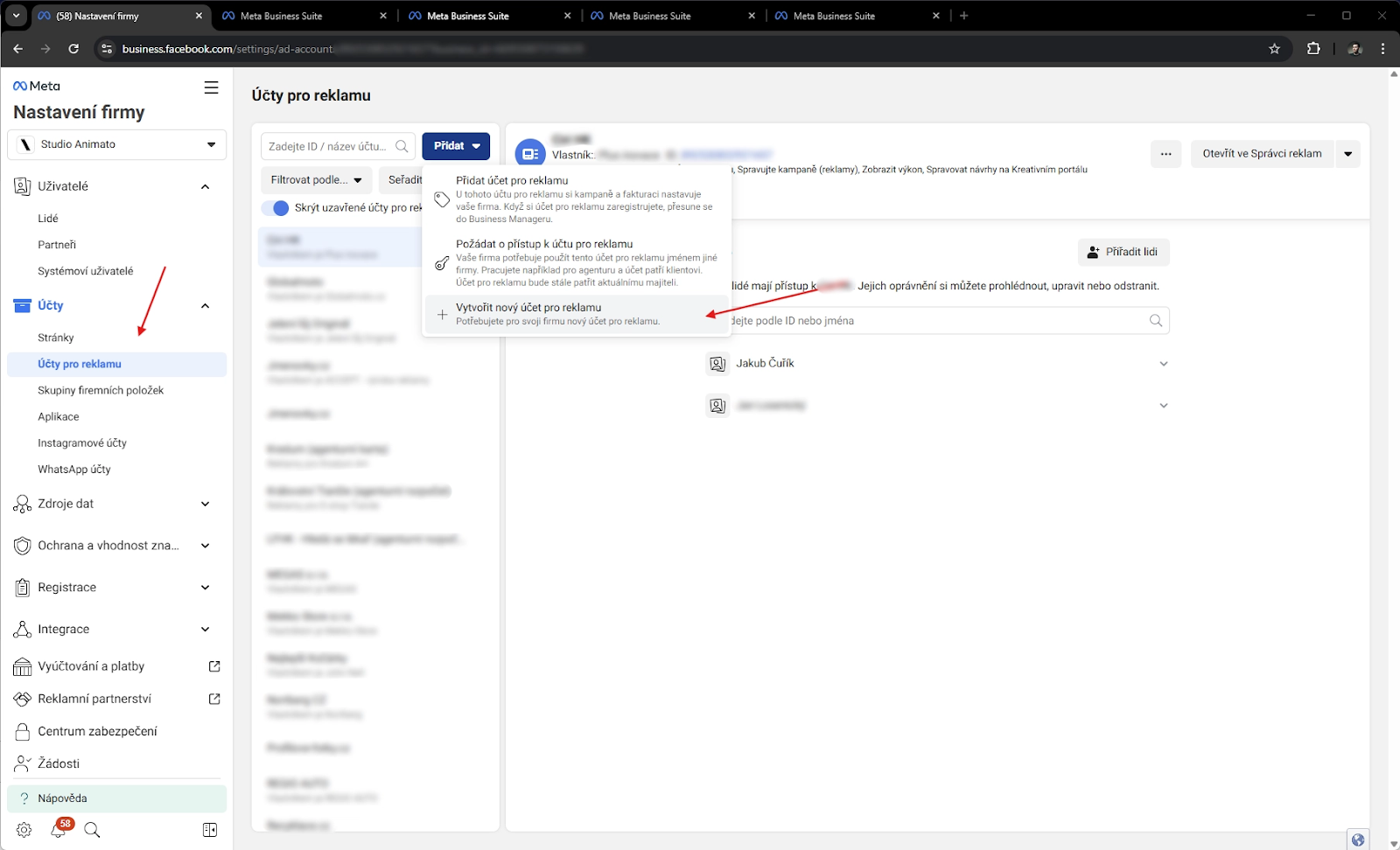Open dropdown arrow beside Otevřít ve Správci reklam
The image size is (1400, 850).
(1347, 154)
